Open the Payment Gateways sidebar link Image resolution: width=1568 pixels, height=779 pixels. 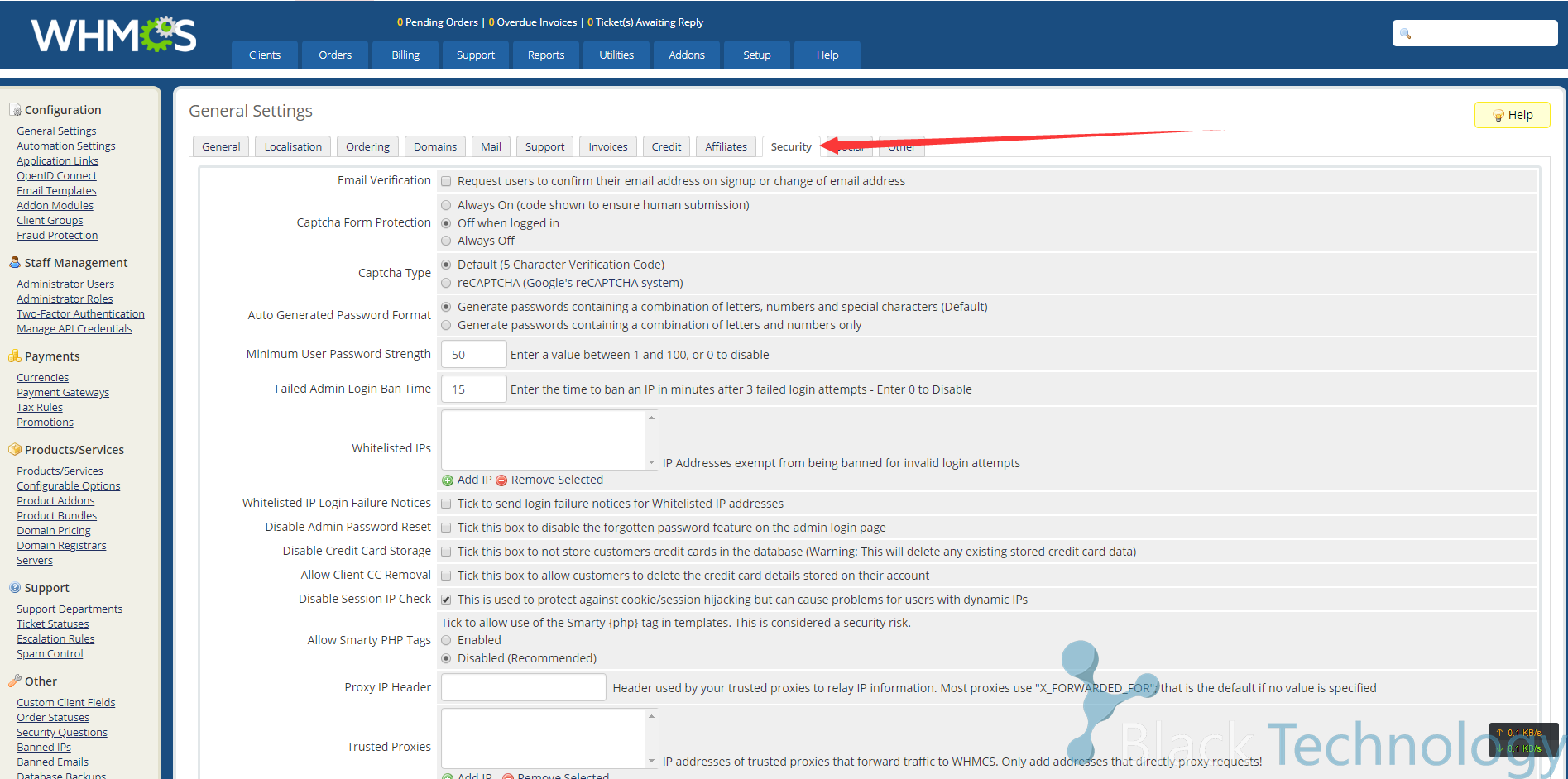tap(63, 393)
